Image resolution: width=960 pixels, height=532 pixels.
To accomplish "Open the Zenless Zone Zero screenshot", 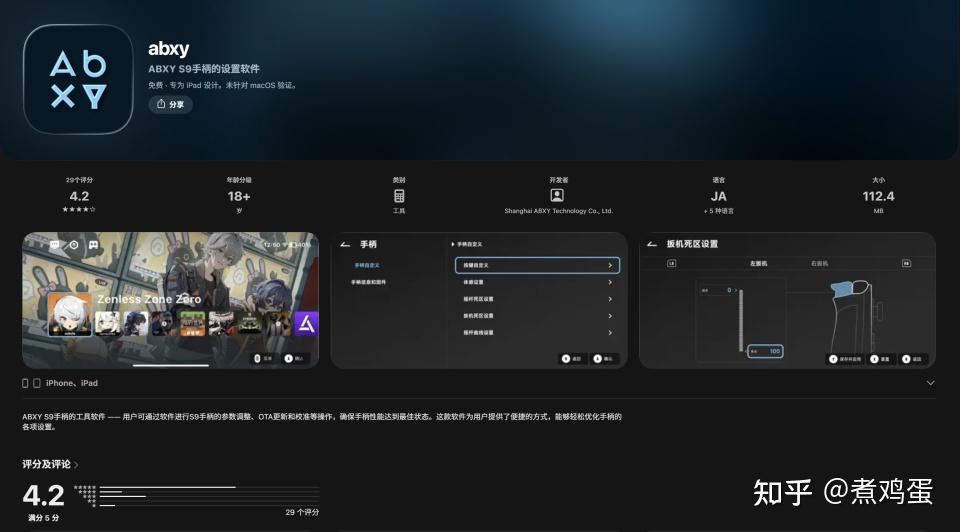I will pos(171,300).
